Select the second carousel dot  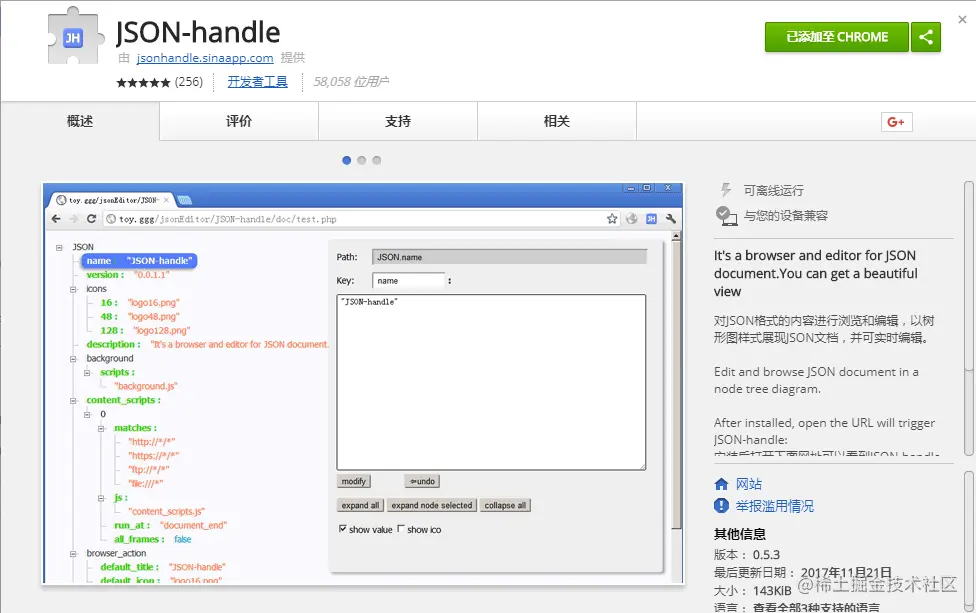[x=362, y=160]
